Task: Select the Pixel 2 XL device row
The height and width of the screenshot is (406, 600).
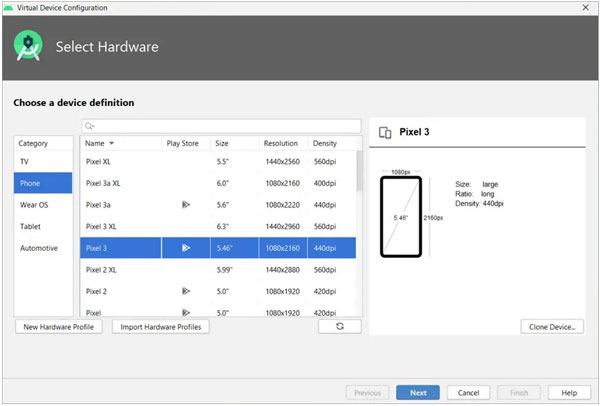Action: point(218,269)
